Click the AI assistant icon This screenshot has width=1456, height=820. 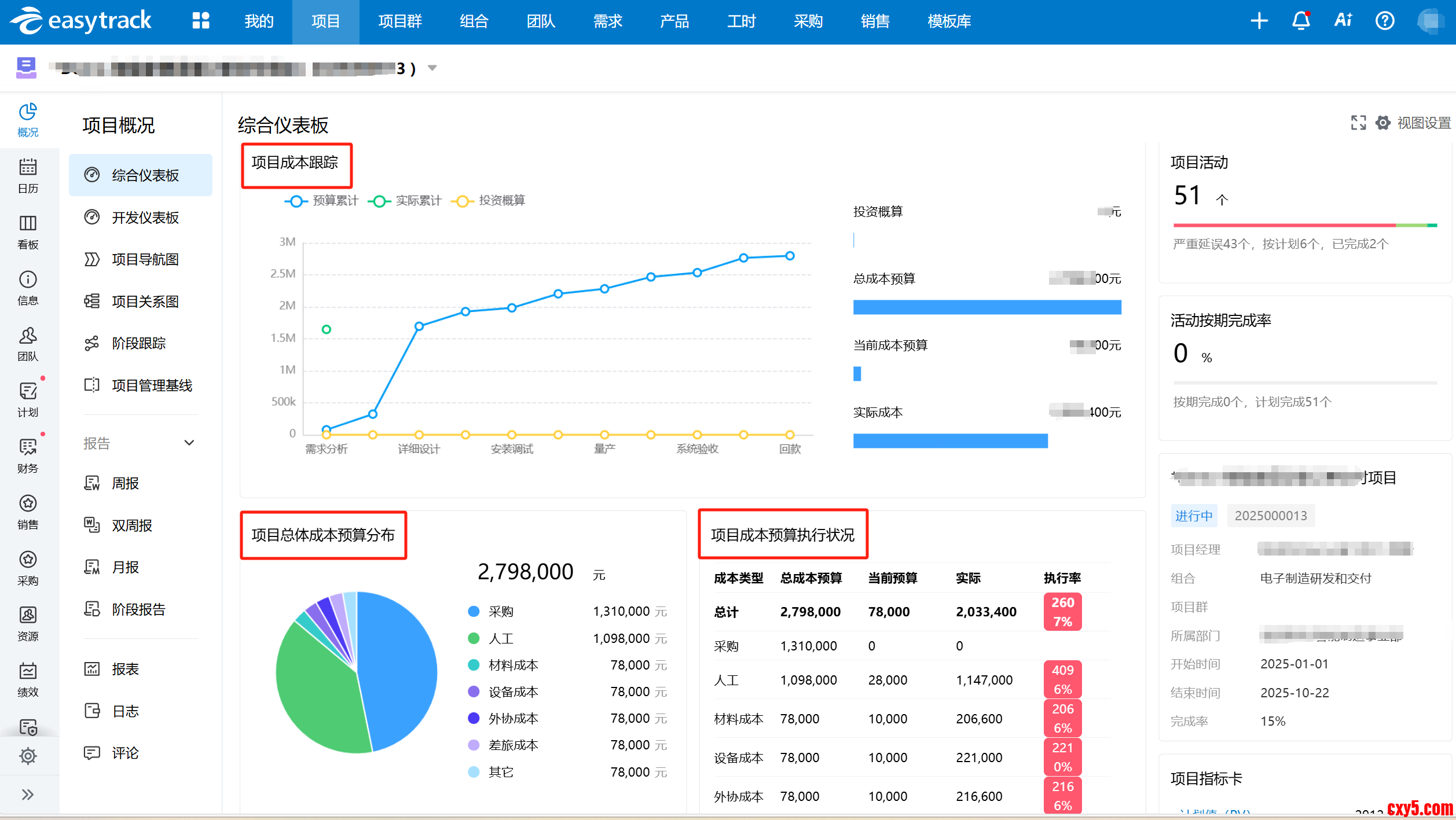pyautogui.click(x=1343, y=21)
